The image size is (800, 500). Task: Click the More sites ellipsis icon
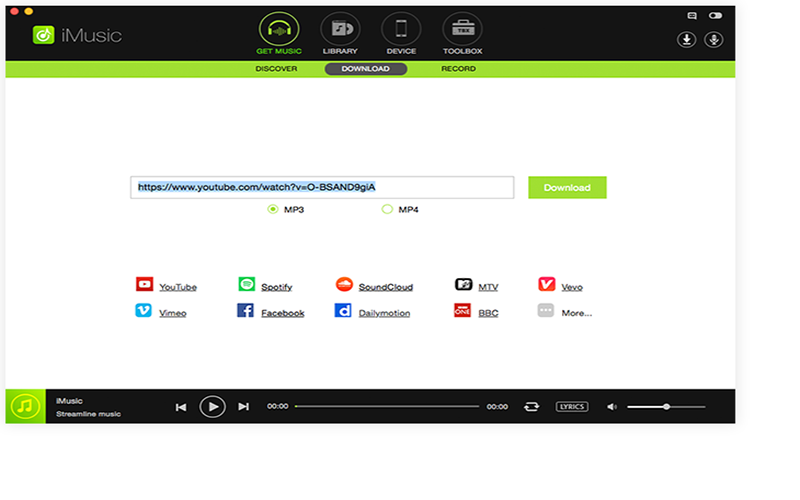tap(546, 310)
